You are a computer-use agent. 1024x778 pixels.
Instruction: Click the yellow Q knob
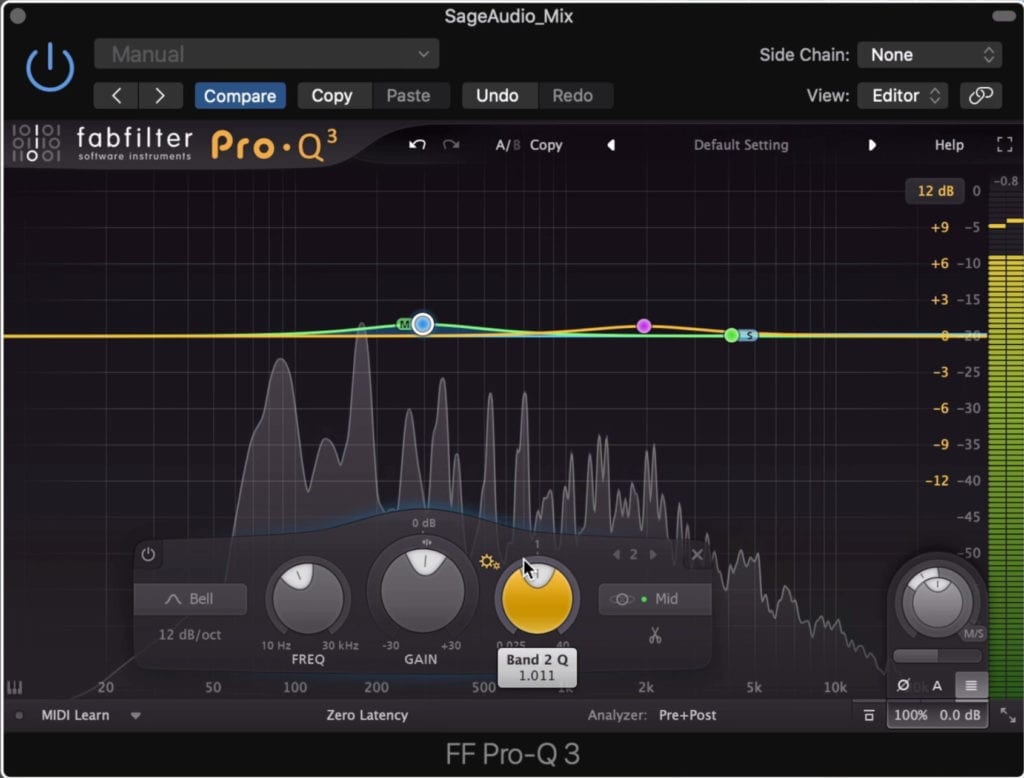(537, 598)
